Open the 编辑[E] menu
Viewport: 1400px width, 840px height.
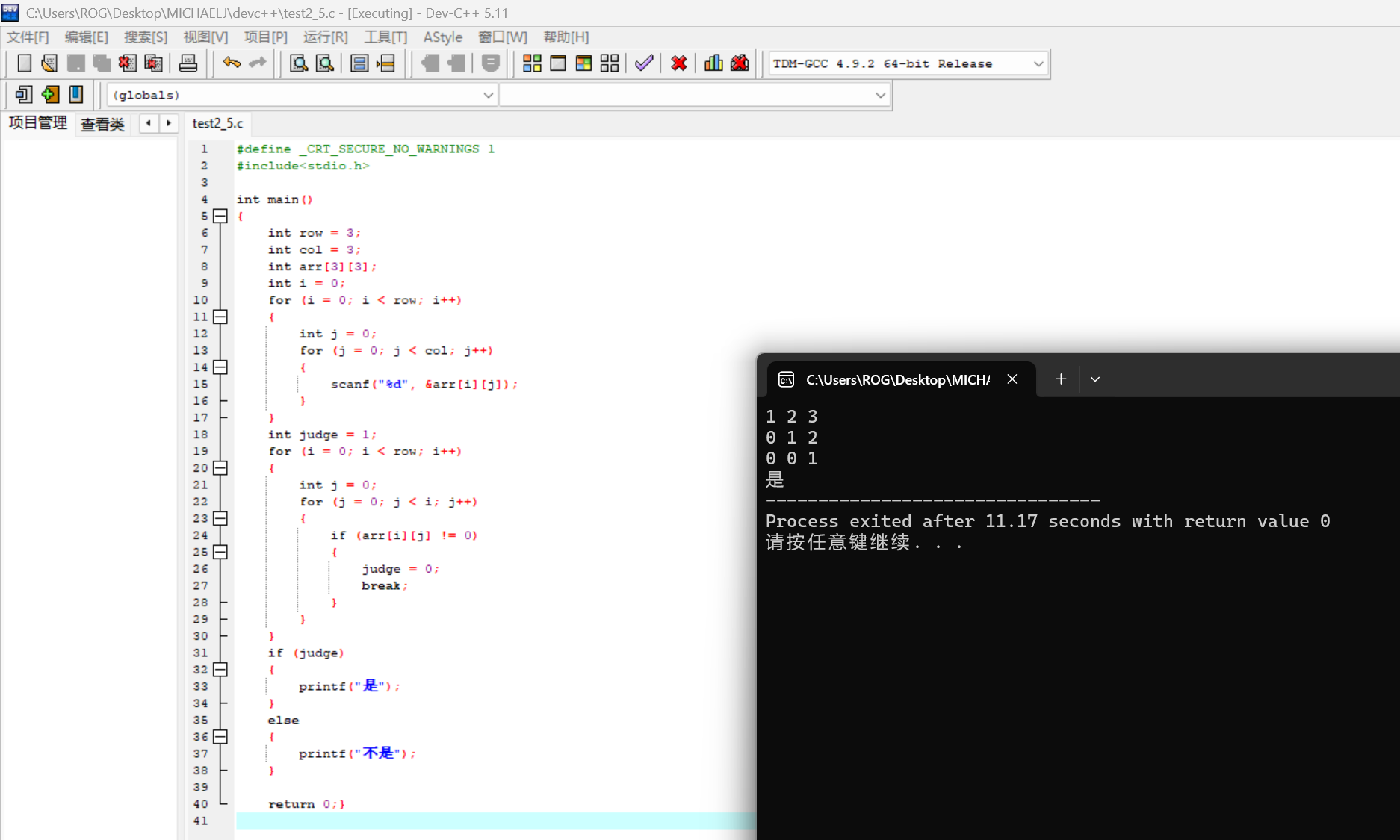[x=86, y=37]
